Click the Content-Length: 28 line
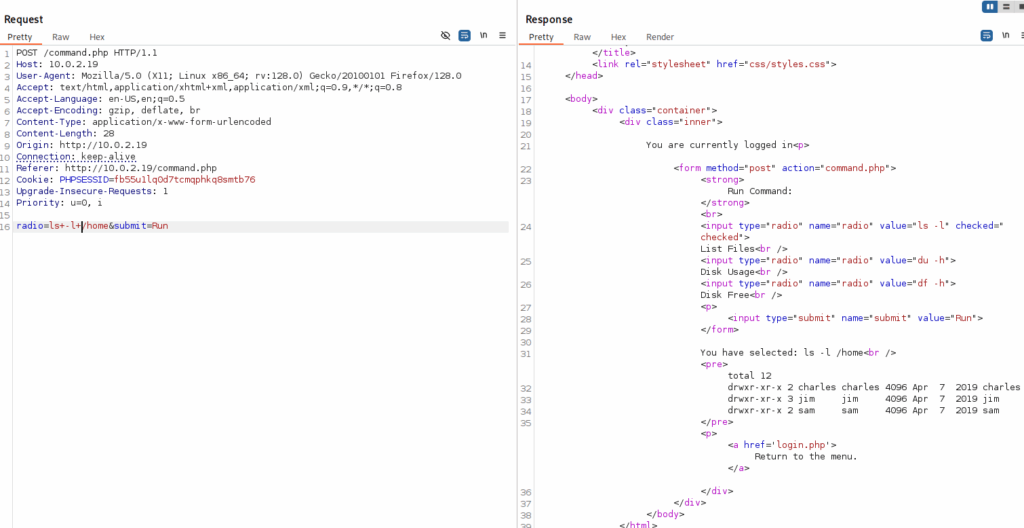1024x528 pixels. point(65,134)
